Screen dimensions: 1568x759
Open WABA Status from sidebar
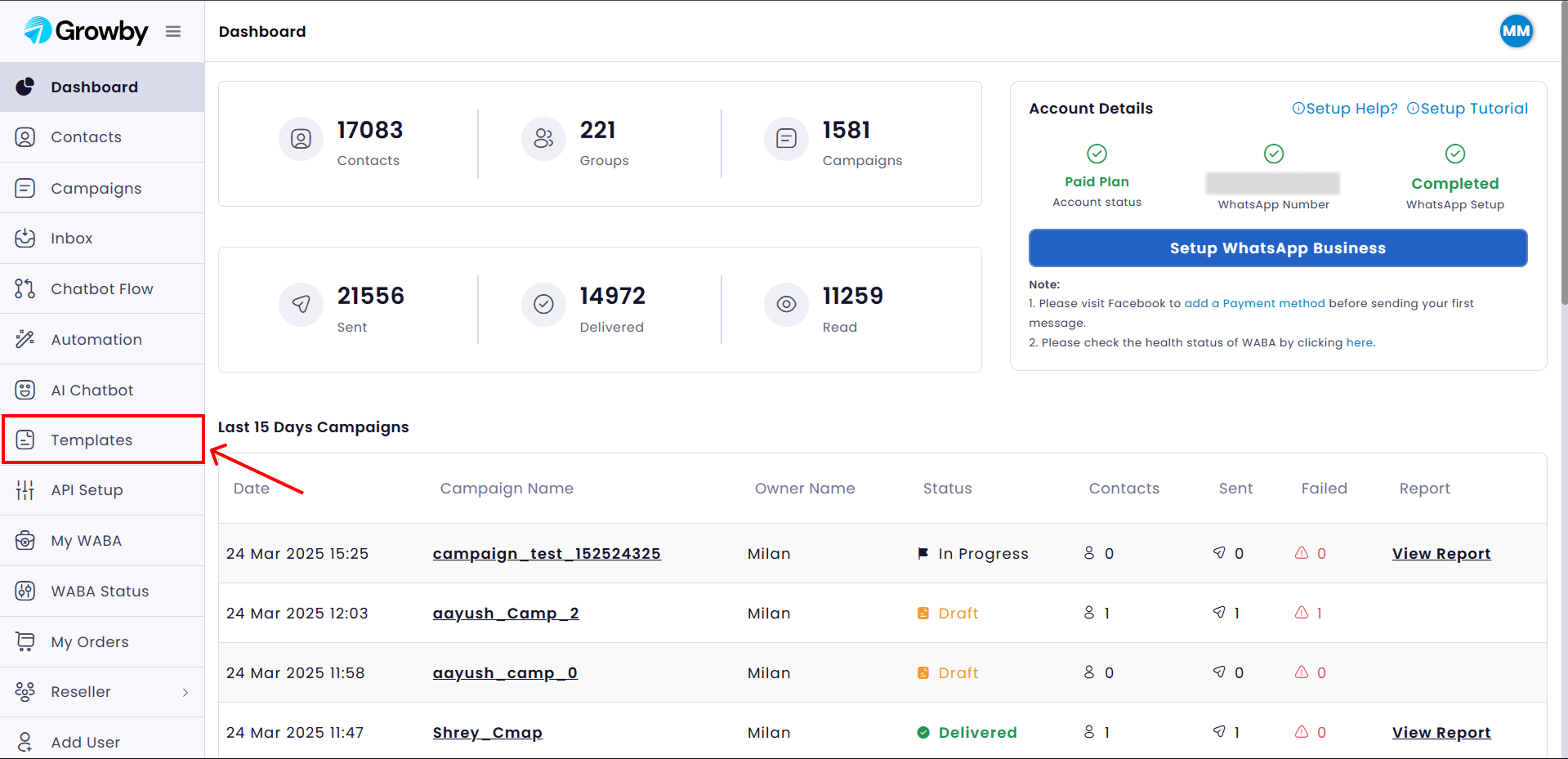tap(100, 591)
